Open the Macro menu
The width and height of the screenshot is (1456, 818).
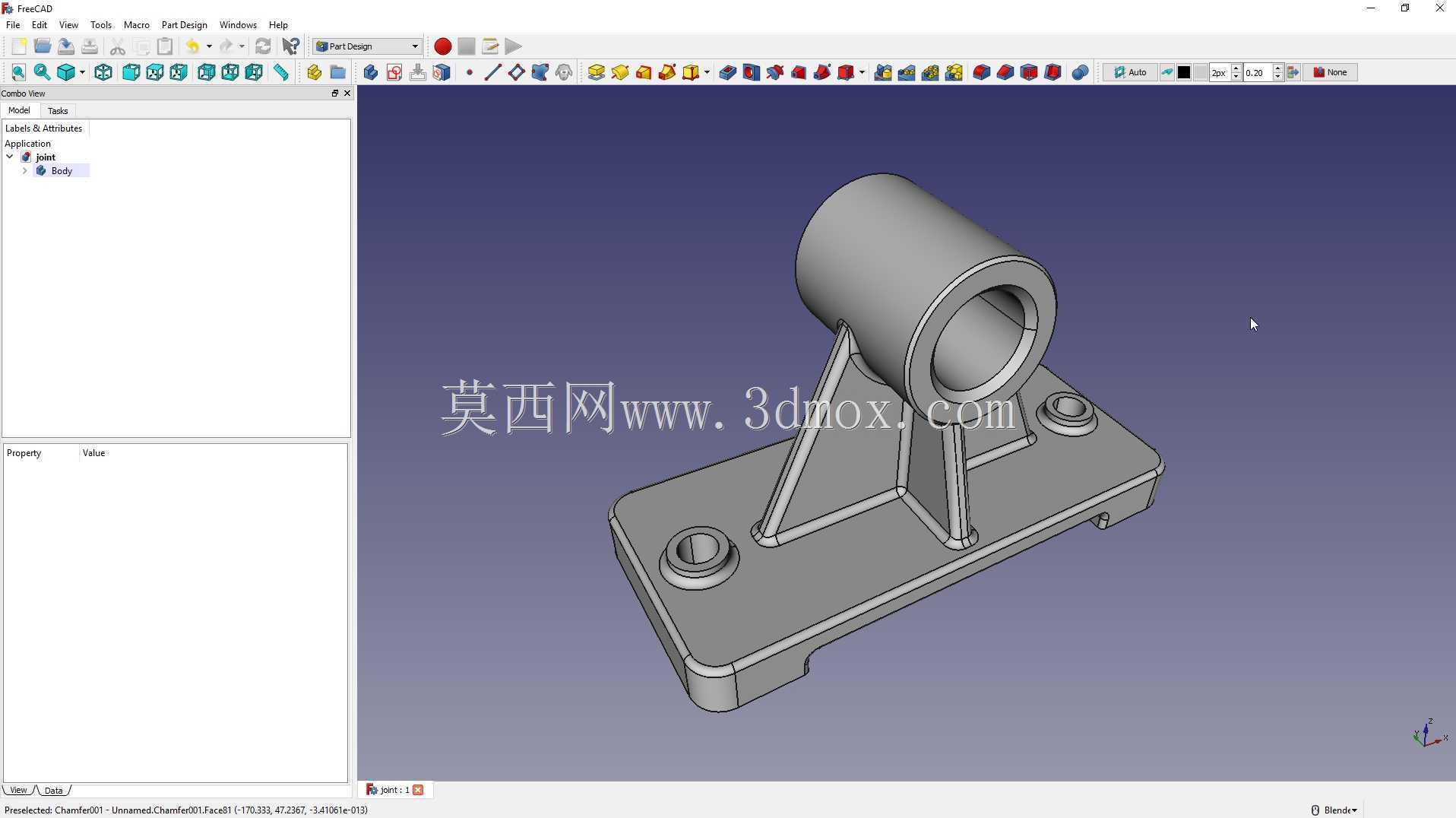(x=137, y=25)
